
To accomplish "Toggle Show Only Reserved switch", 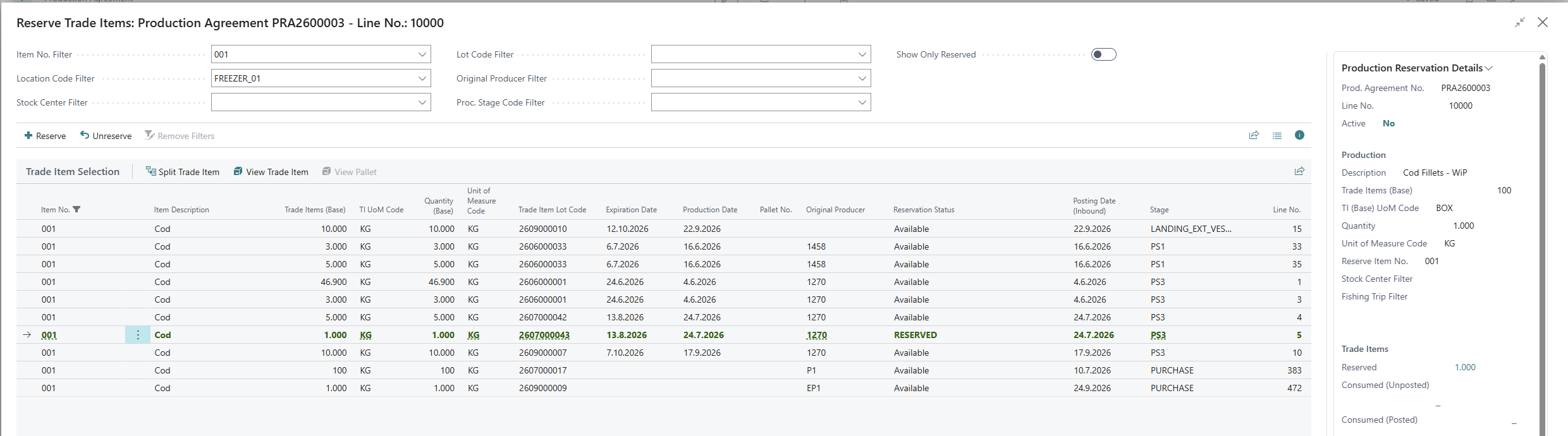I will [1103, 54].
